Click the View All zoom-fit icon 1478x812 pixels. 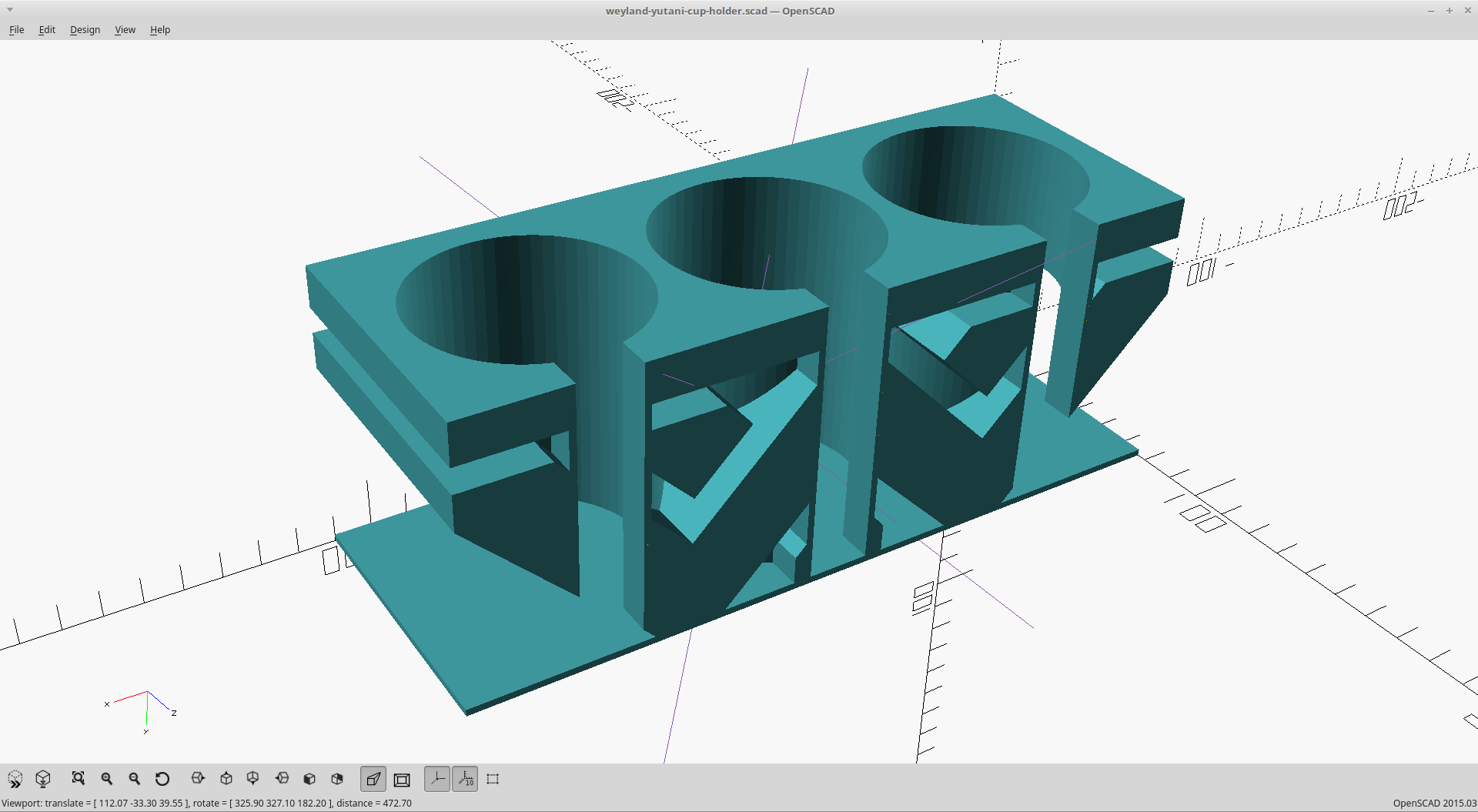click(x=78, y=779)
